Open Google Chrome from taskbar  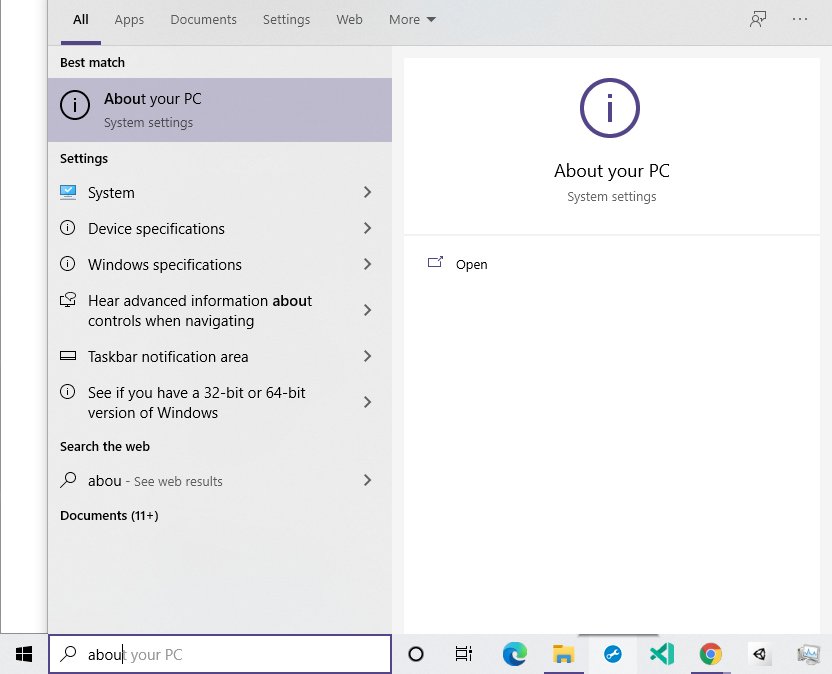[710, 654]
